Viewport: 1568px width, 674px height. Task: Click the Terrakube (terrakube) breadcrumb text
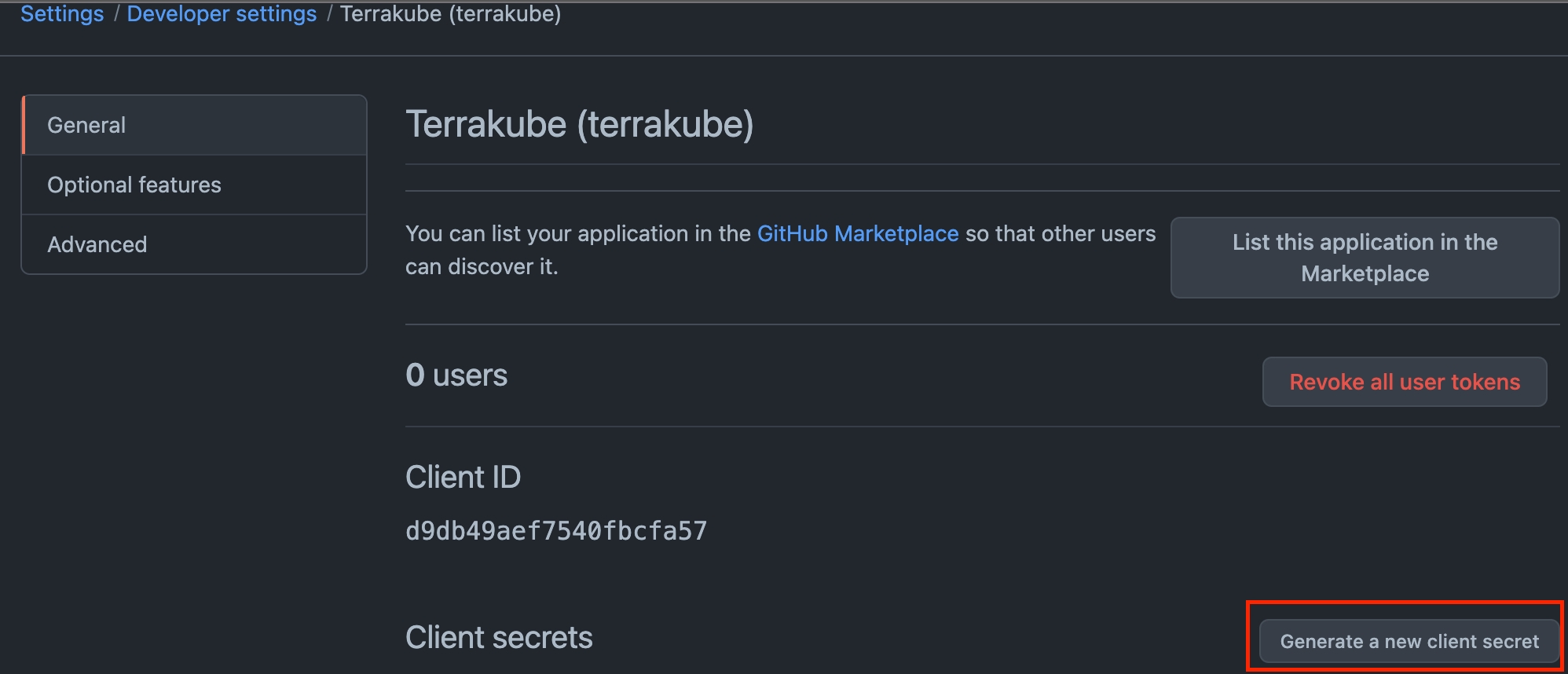point(450,14)
